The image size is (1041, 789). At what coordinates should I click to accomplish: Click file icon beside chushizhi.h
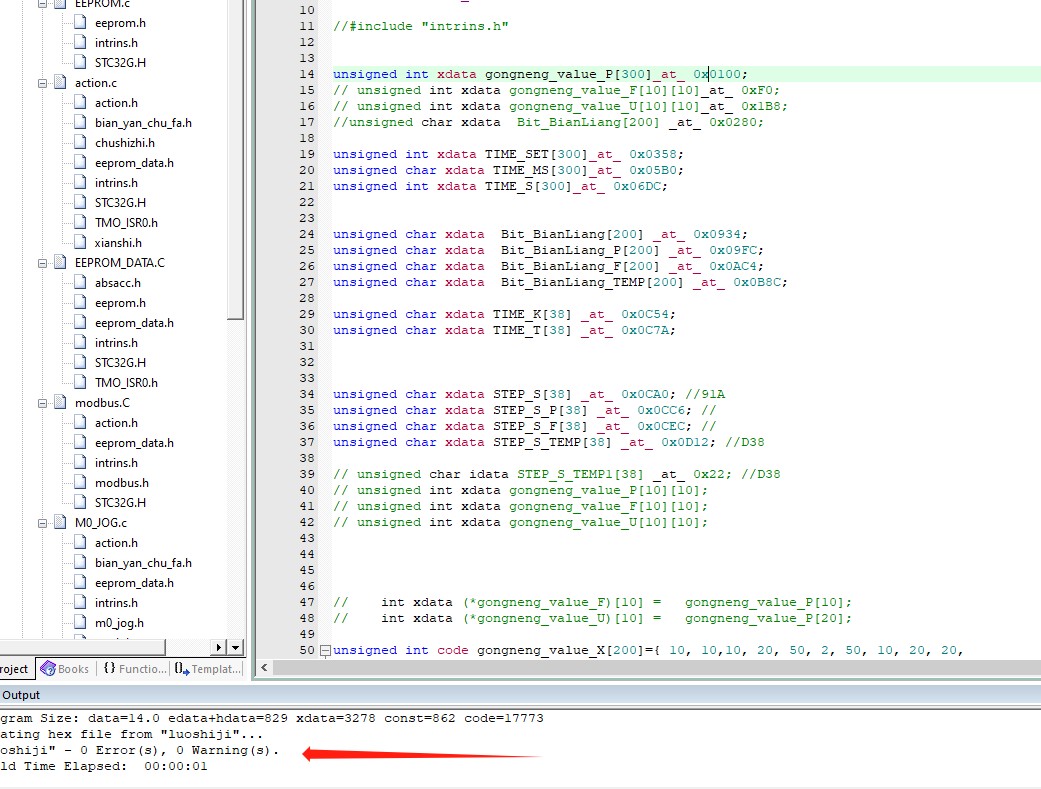click(x=80, y=142)
